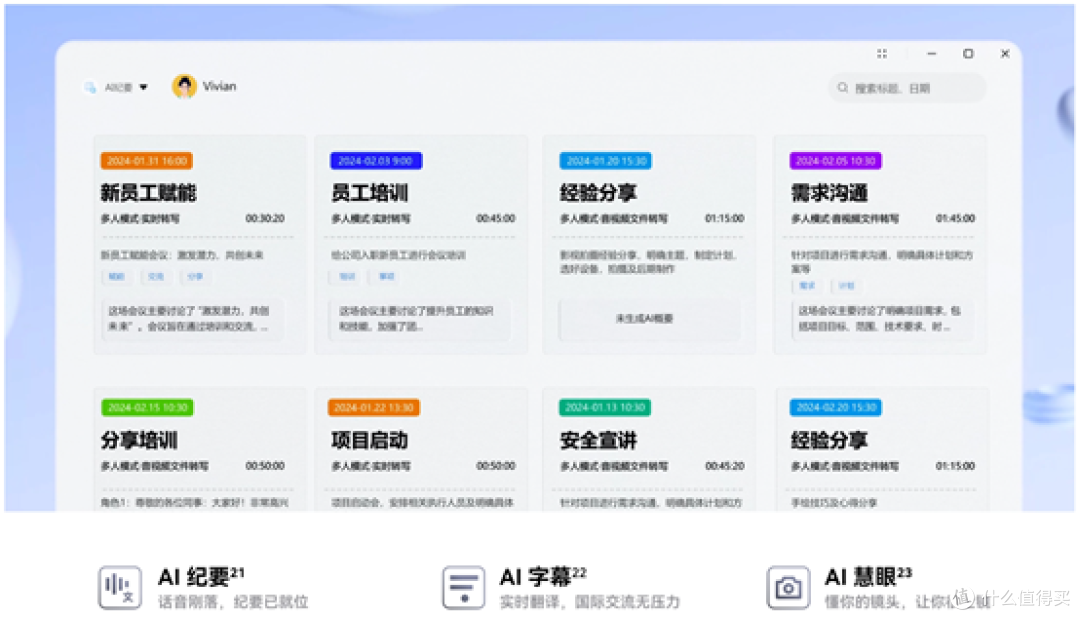Click the purple 2024-02-05 10:30 date badge
1080x620 pixels.
(x=835, y=161)
